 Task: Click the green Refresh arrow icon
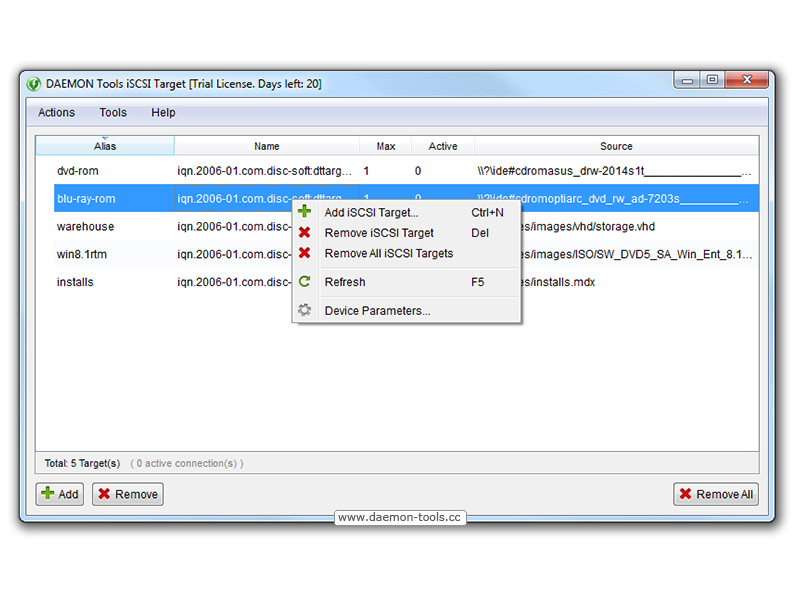point(305,282)
